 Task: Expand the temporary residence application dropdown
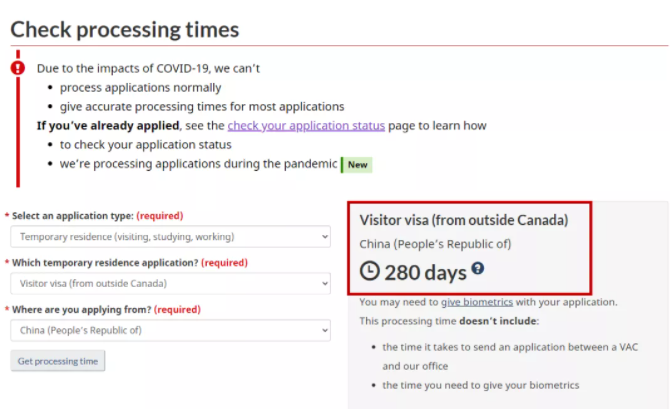pyautogui.click(x=170, y=283)
